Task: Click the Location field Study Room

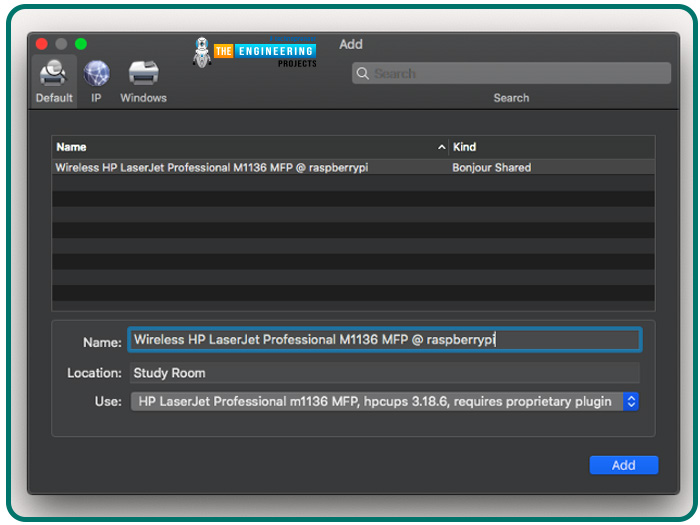Action: point(385,373)
